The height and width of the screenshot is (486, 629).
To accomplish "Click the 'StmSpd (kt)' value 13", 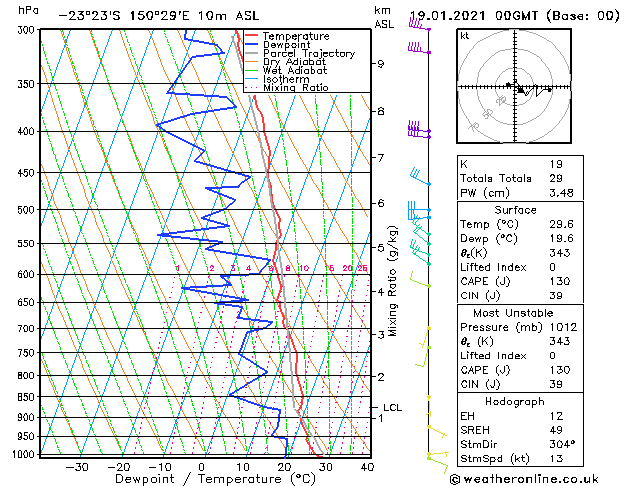I will (556, 459).
